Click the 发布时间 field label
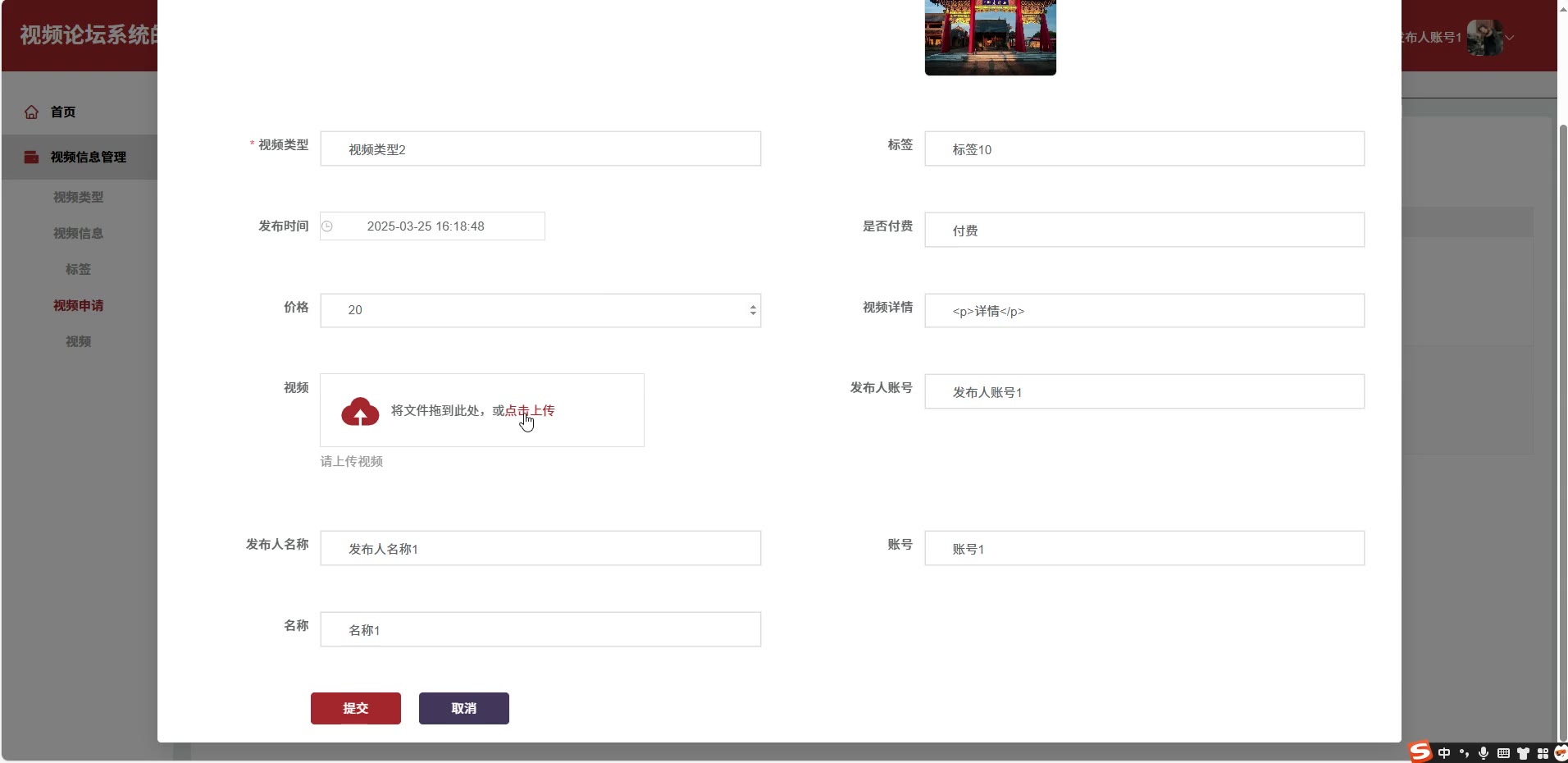Viewport: 1568px width, 763px height. 284,226
